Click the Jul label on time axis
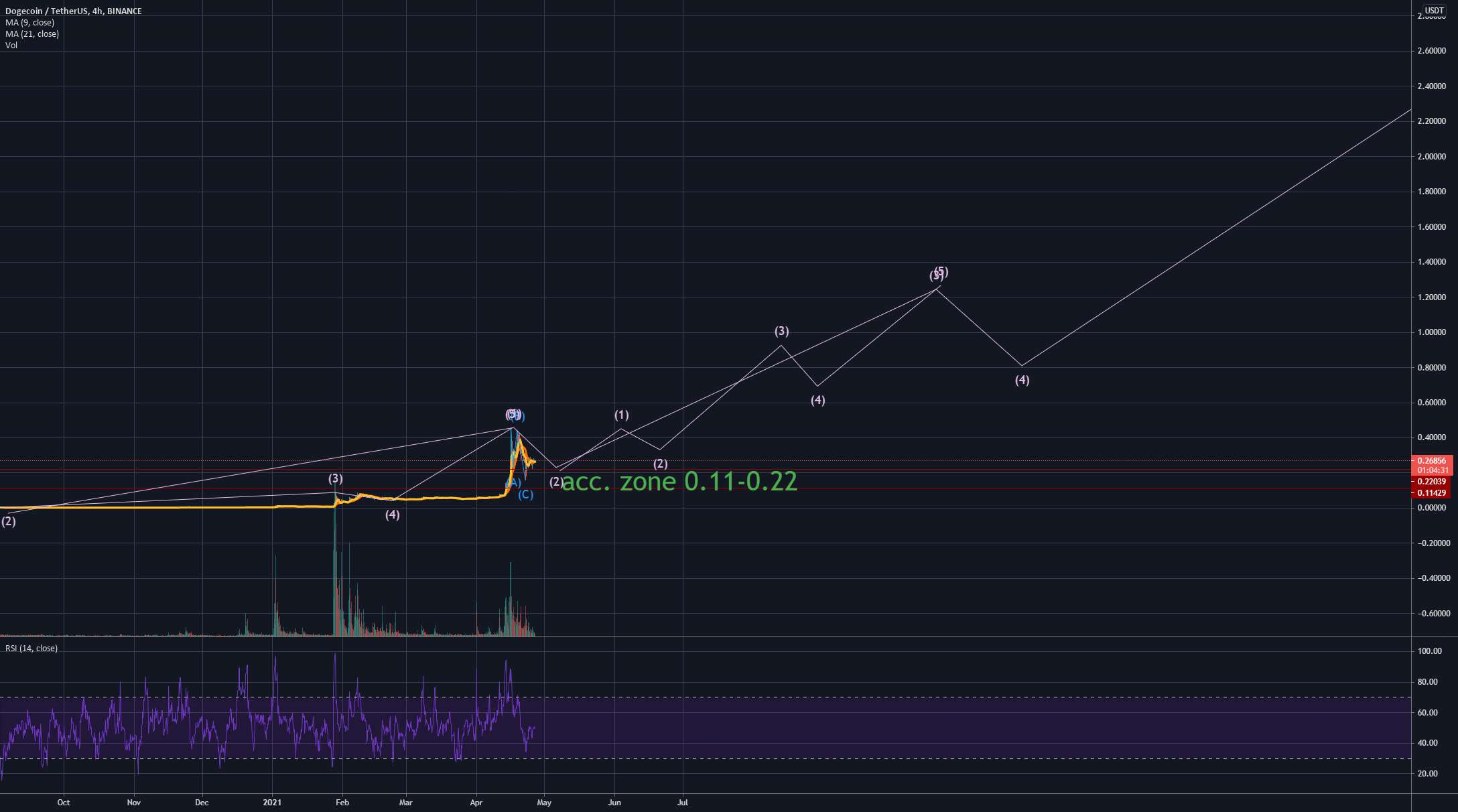 [x=683, y=802]
